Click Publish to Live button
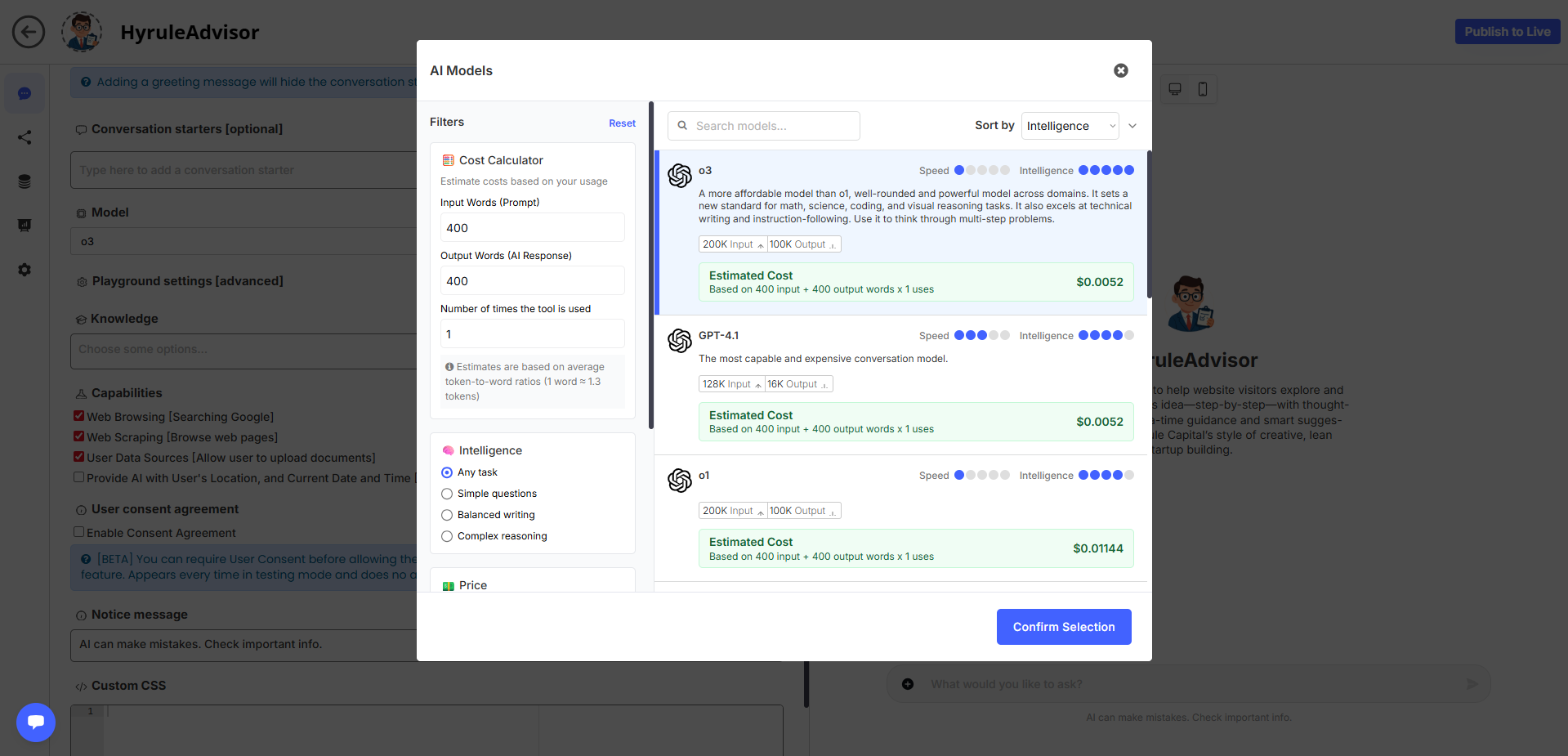 1508,32
